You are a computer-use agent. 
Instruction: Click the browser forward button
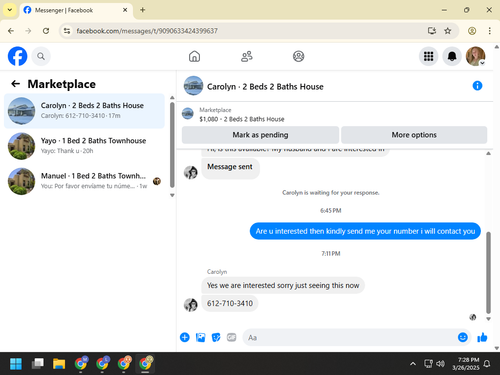click(x=28, y=31)
